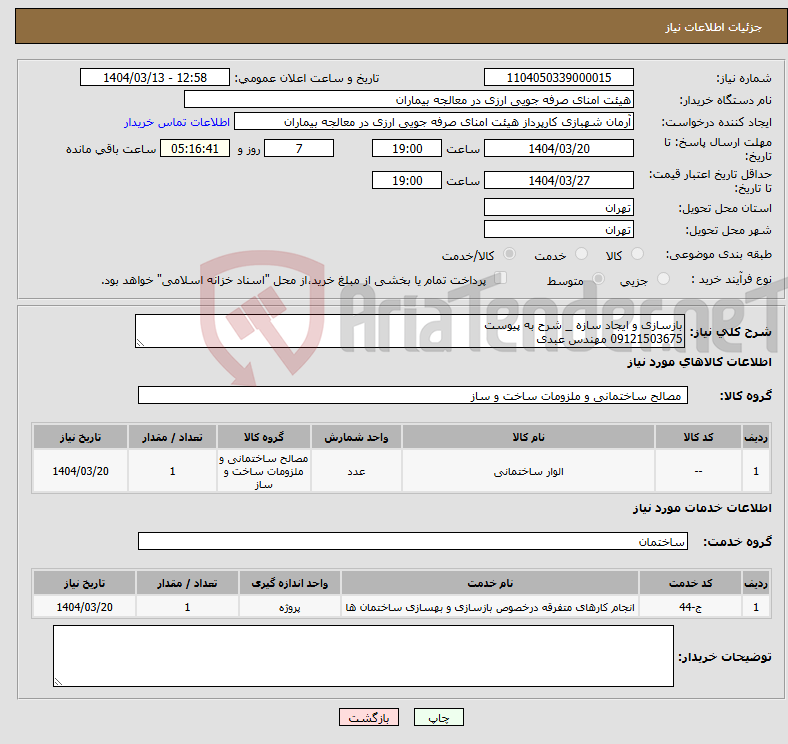The image size is (788, 744).
Task: Open اطلاعات تماس خریدار link
Action: (177, 122)
